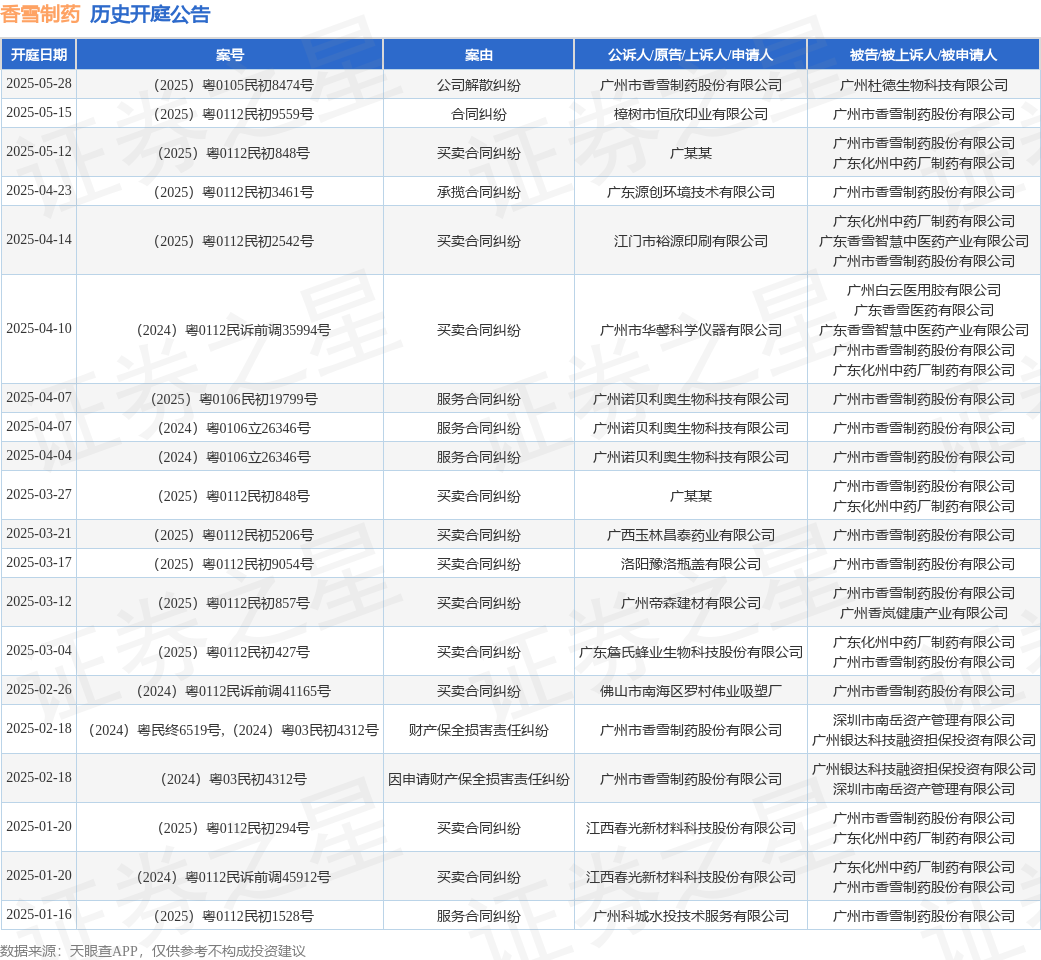Click date cell 2025-04-23

39,191
